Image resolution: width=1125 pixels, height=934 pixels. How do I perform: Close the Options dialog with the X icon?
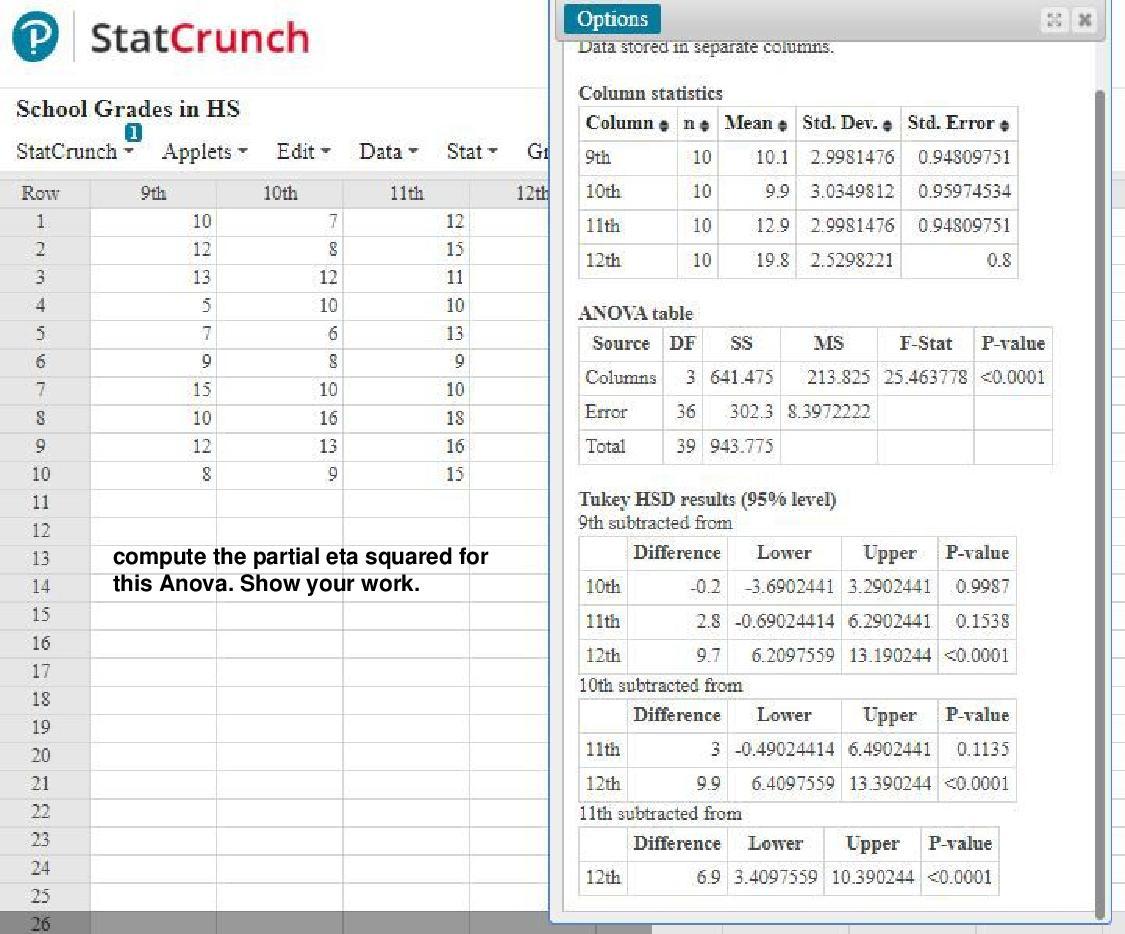1085,19
